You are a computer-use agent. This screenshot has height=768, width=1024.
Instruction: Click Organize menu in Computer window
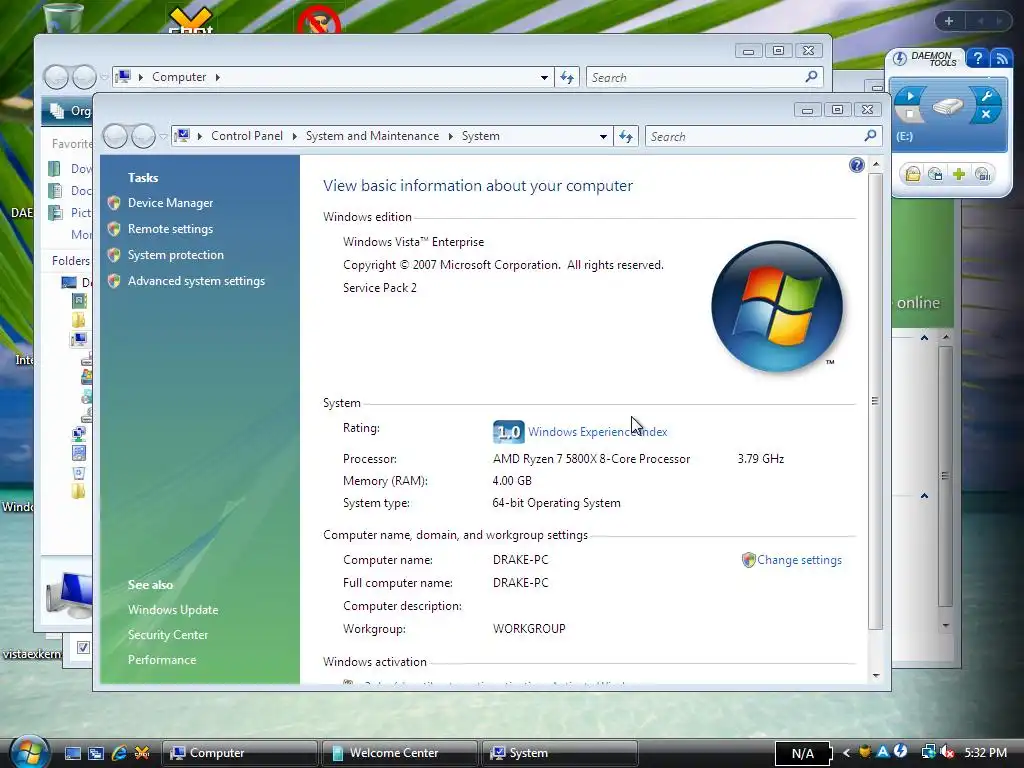(x=72, y=111)
